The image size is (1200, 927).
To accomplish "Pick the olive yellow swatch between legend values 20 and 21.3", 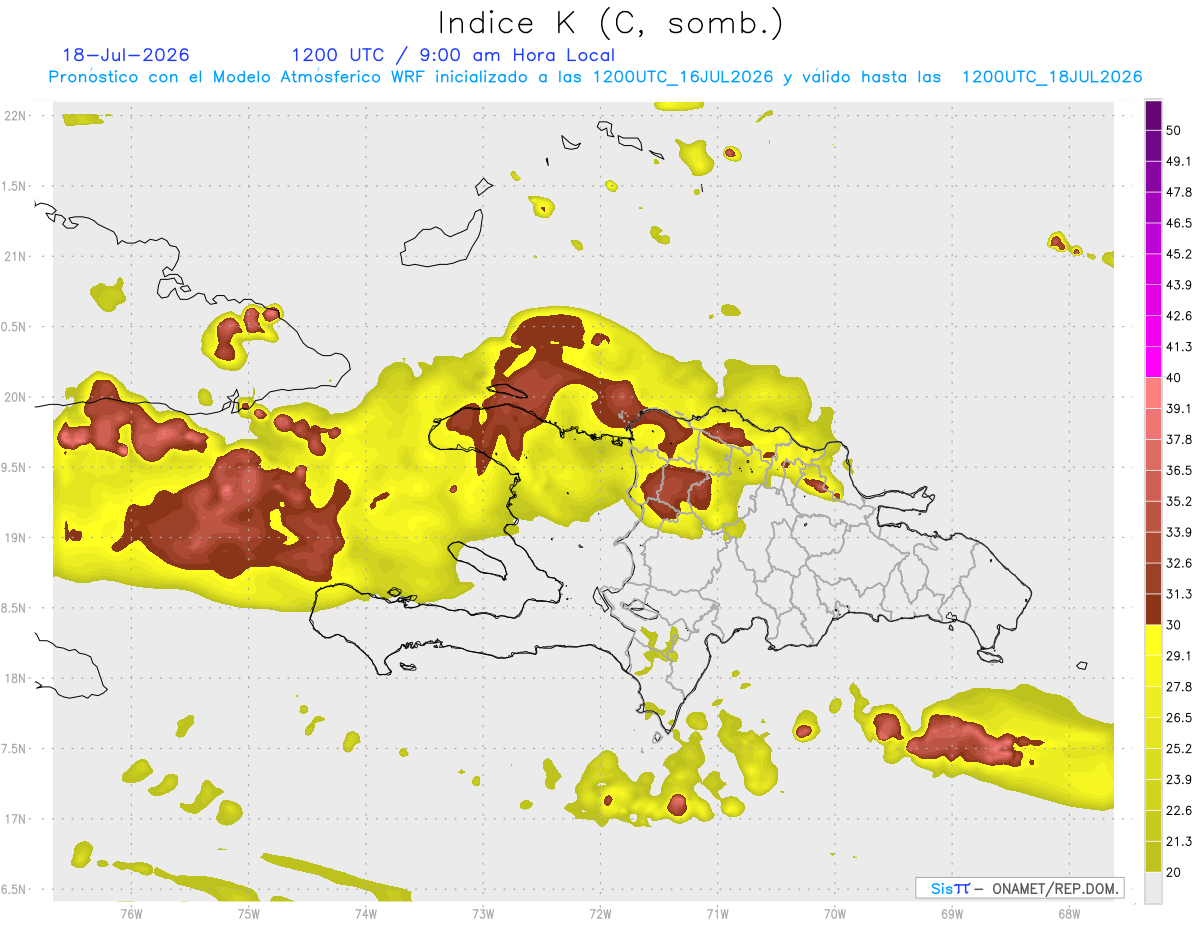I will pos(1153,857).
